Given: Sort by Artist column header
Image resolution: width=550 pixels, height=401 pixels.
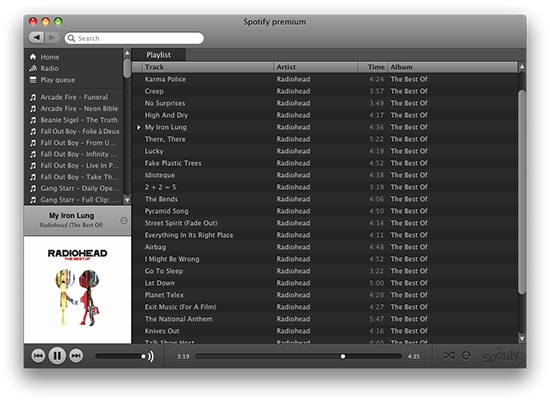Looking at the screenshot, I should [x=315, y=67].
